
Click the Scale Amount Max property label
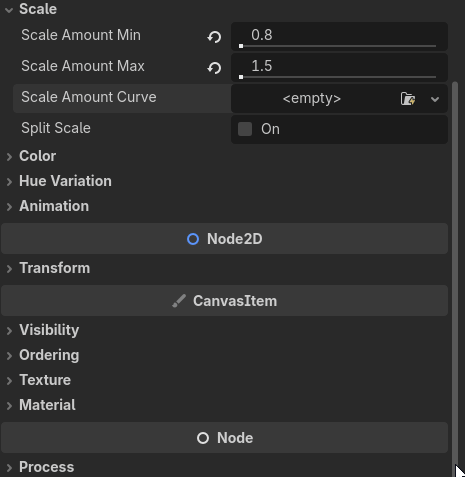click(x=83, y=66)
